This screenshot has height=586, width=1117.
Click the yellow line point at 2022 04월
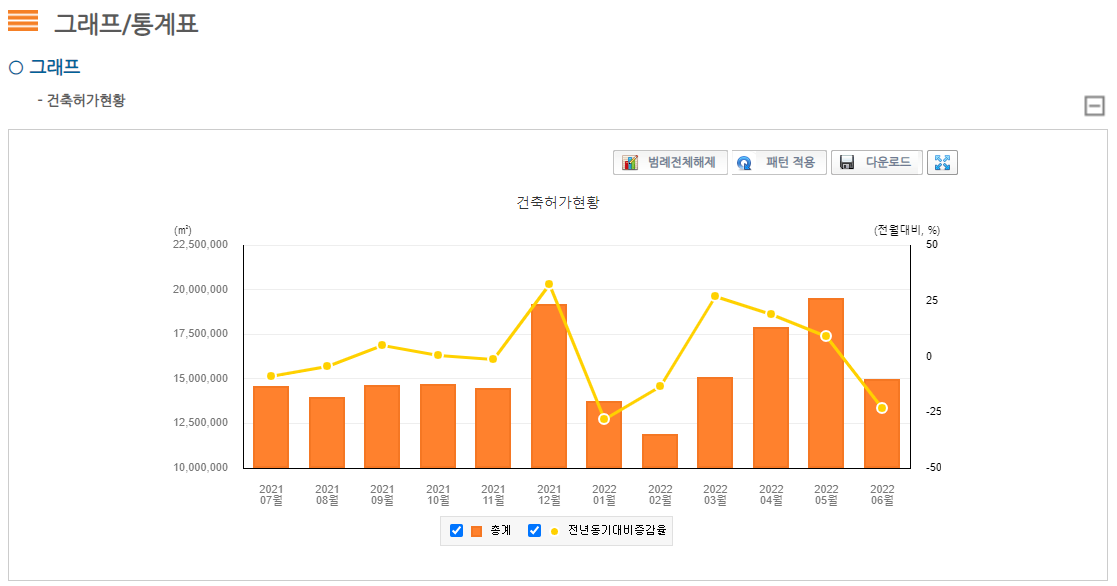[x=771, y=314]
